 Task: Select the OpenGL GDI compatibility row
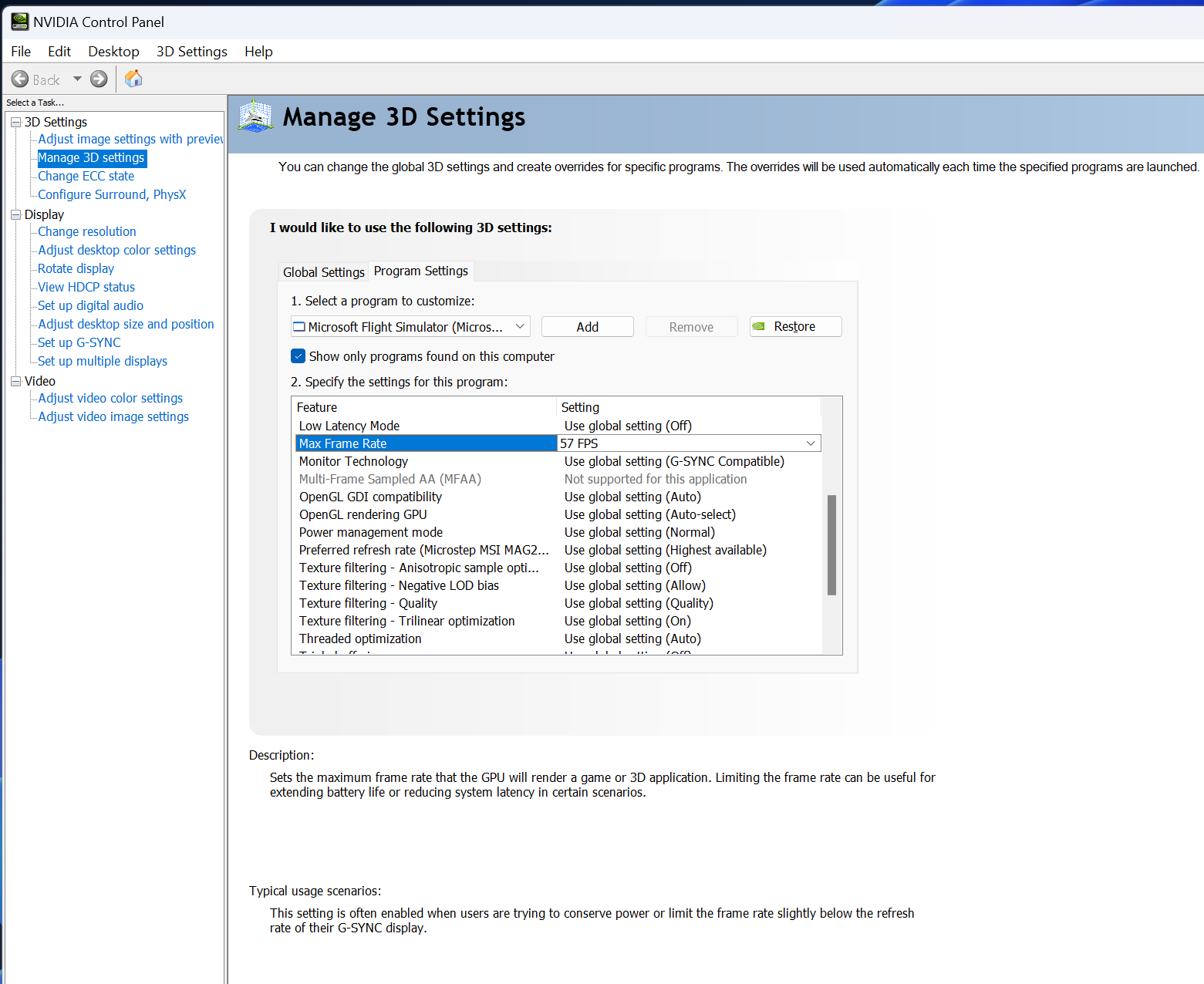click(x=558, y=497)
